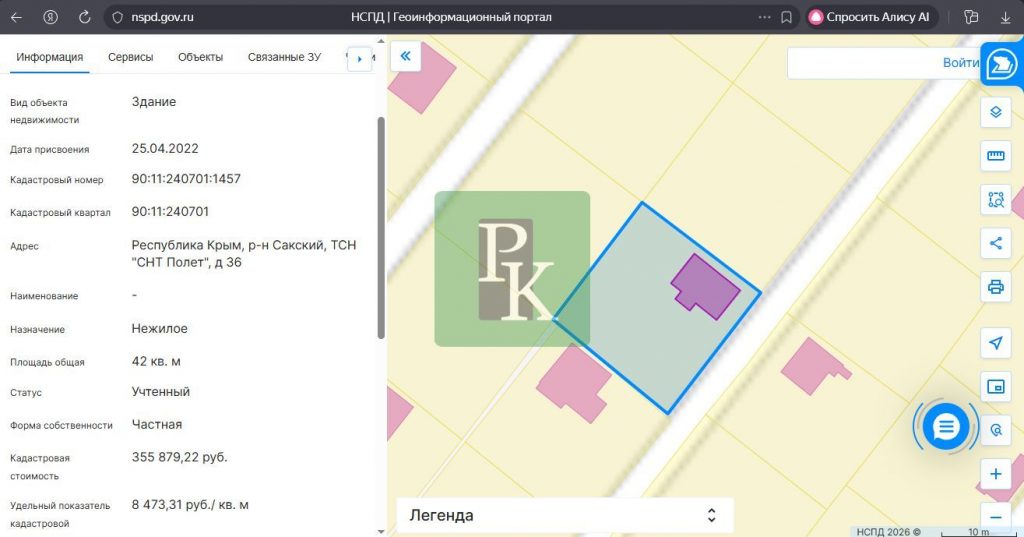The height and width of the screenshot is (537, 1024).
Task: Select the ruler measurement tool
Action: click(995, 156)
